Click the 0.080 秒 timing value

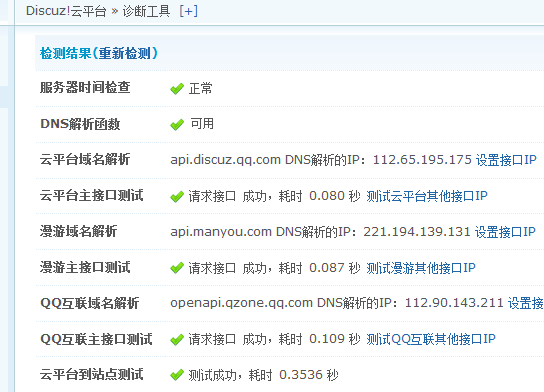tap(335, 196)
